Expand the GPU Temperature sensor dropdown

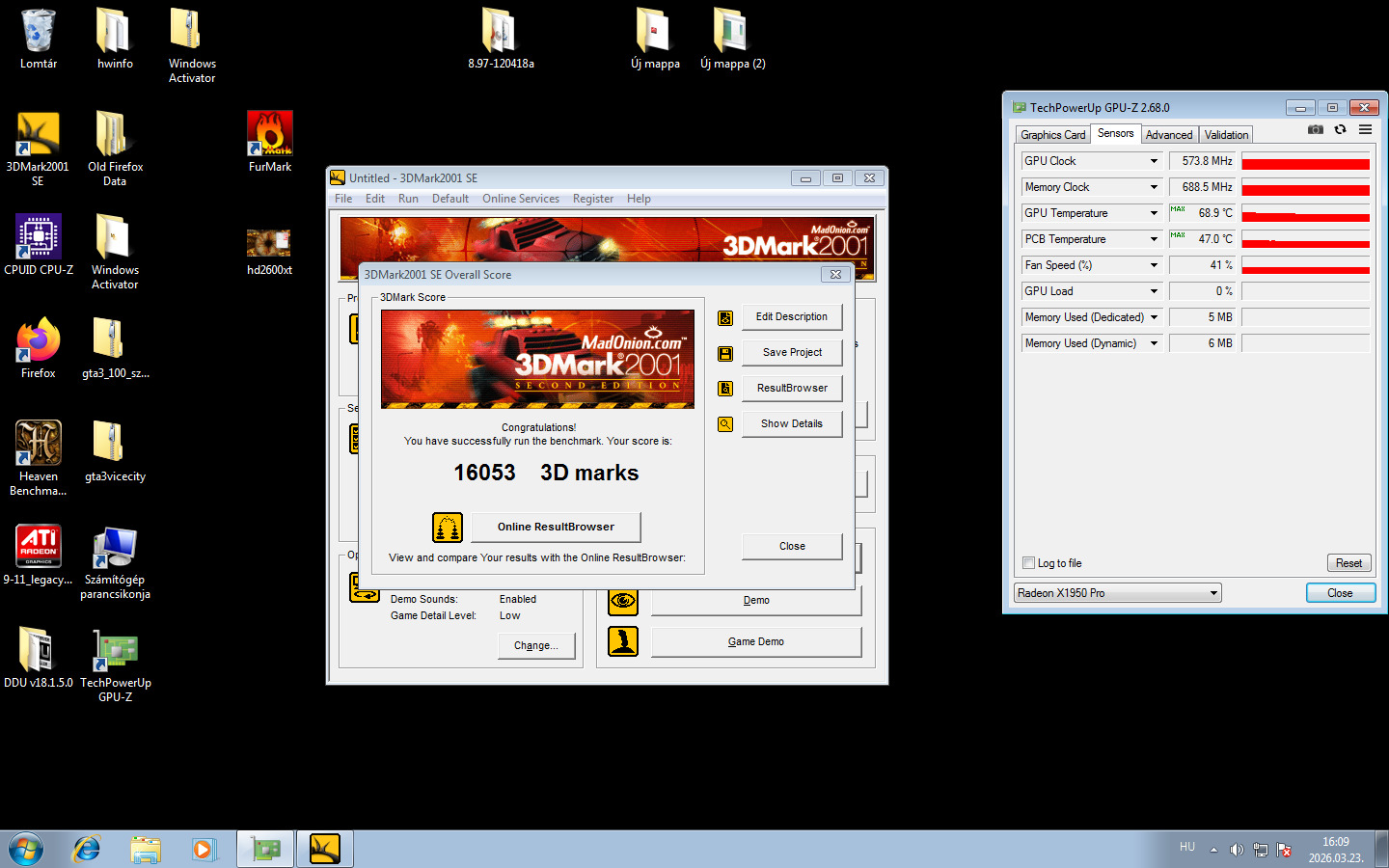tap(1154, 213)
